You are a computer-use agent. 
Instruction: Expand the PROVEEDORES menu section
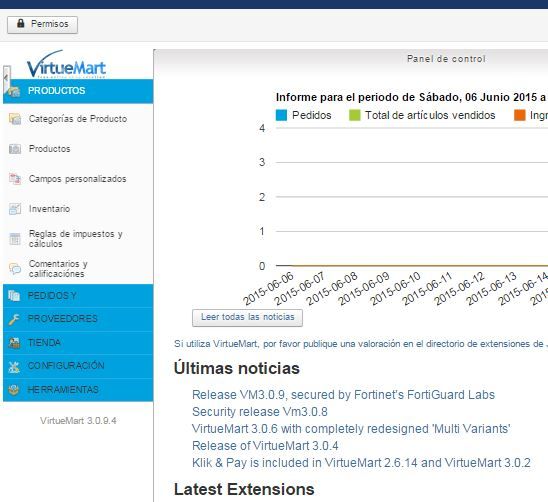tap(78, 319)
